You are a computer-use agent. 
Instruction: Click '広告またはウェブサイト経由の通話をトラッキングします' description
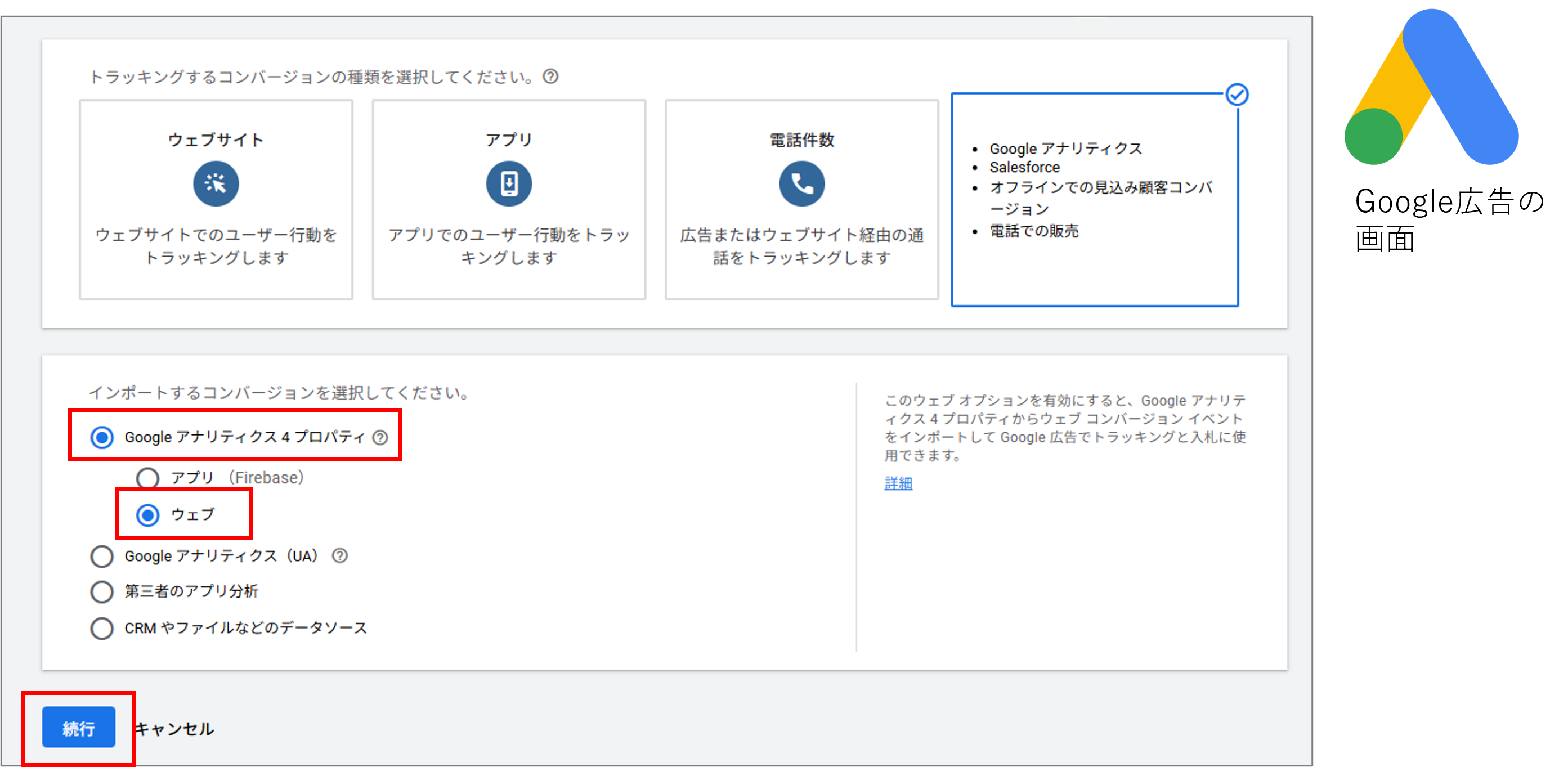coord(801,246)
